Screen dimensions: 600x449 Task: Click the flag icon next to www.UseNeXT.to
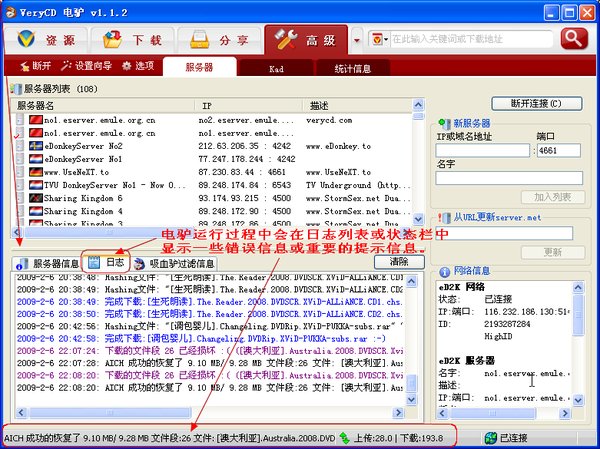coord(36,172)
